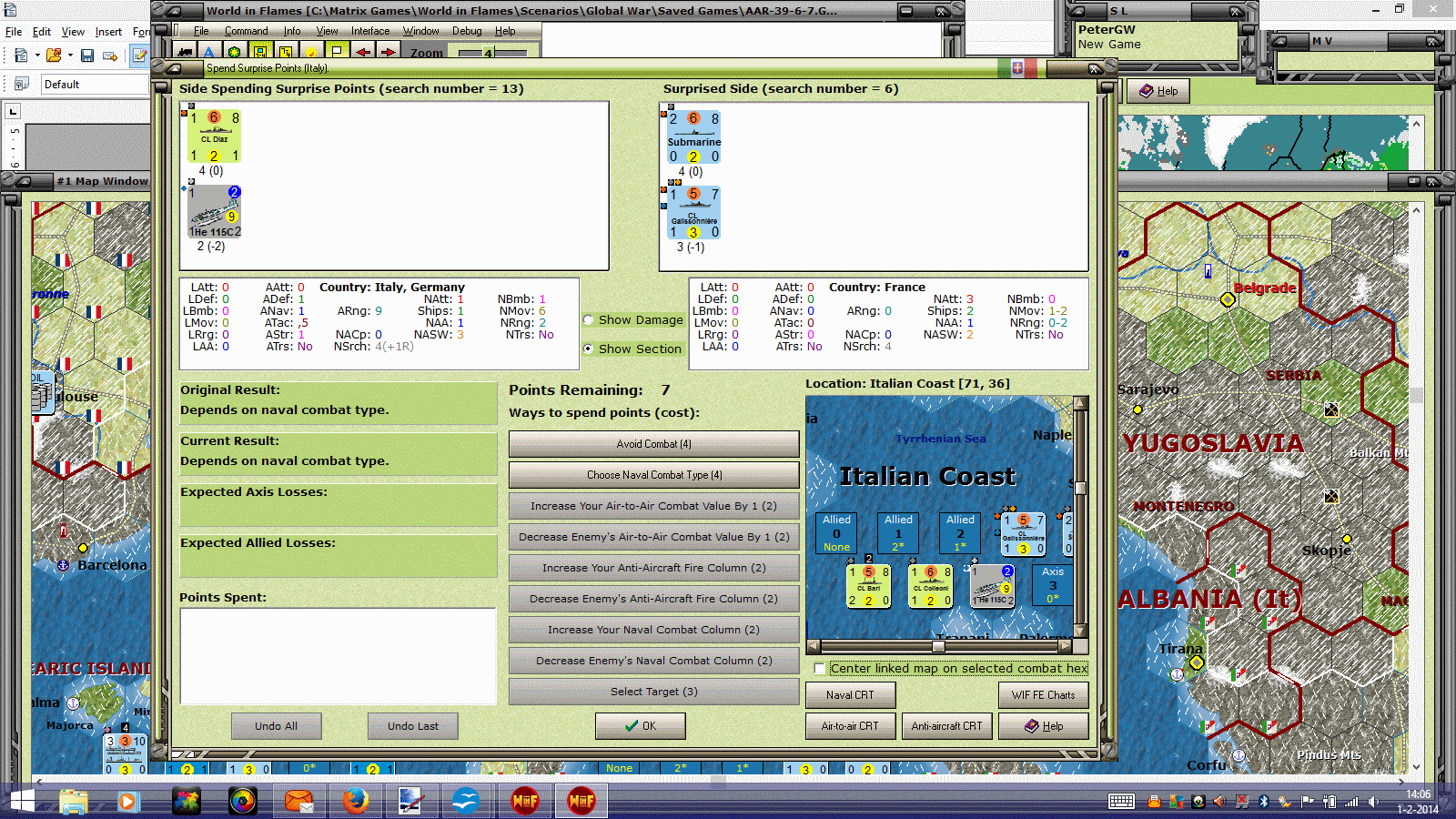The height and width of the screenshot is (819, 1456).
Task: Click Choose Naval Combat Type (4) button
Action: pos(653,475)
